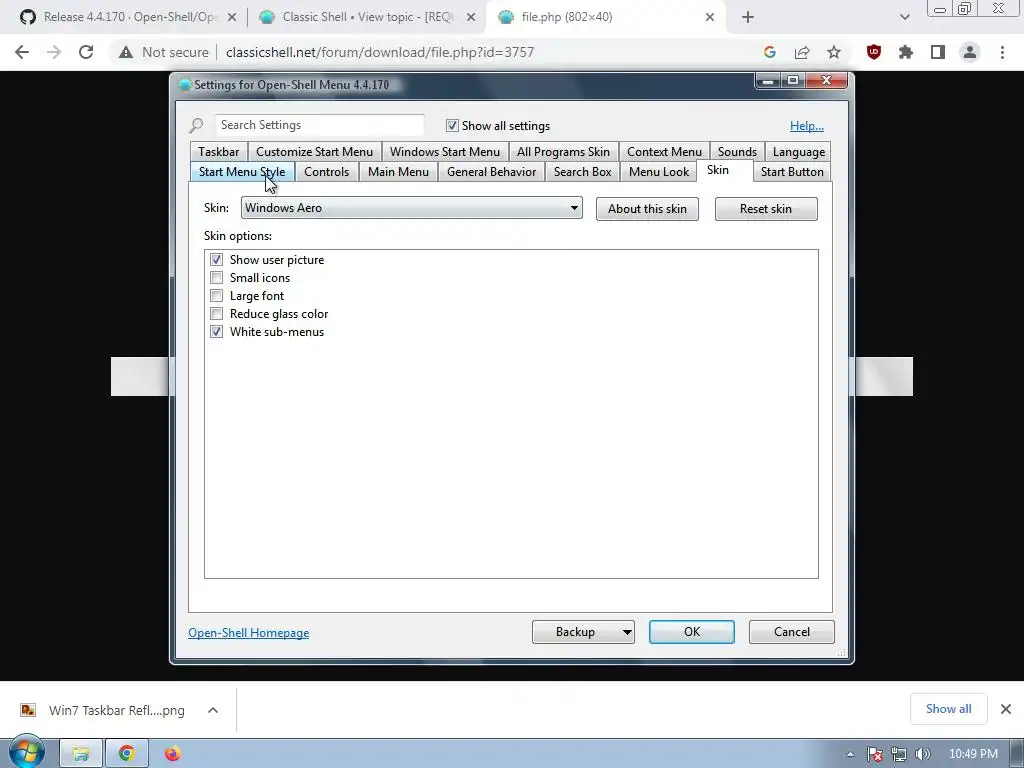Open the Chrome profile avatar

[970, 52]
